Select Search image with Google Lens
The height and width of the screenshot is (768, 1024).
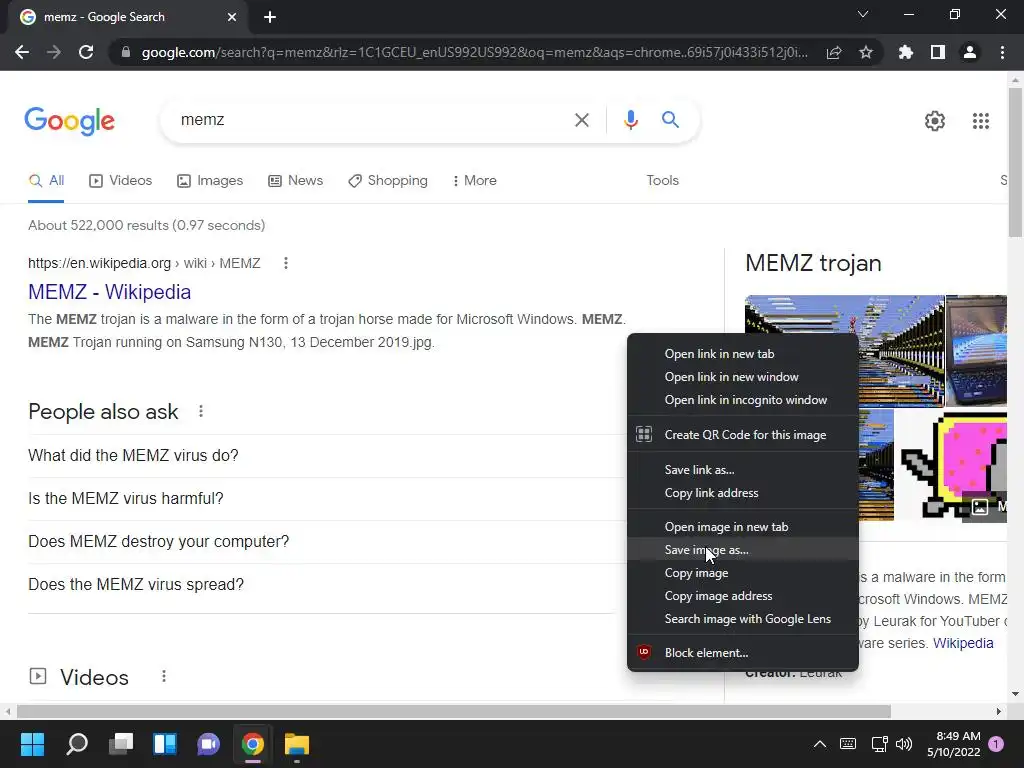point(743,619)
